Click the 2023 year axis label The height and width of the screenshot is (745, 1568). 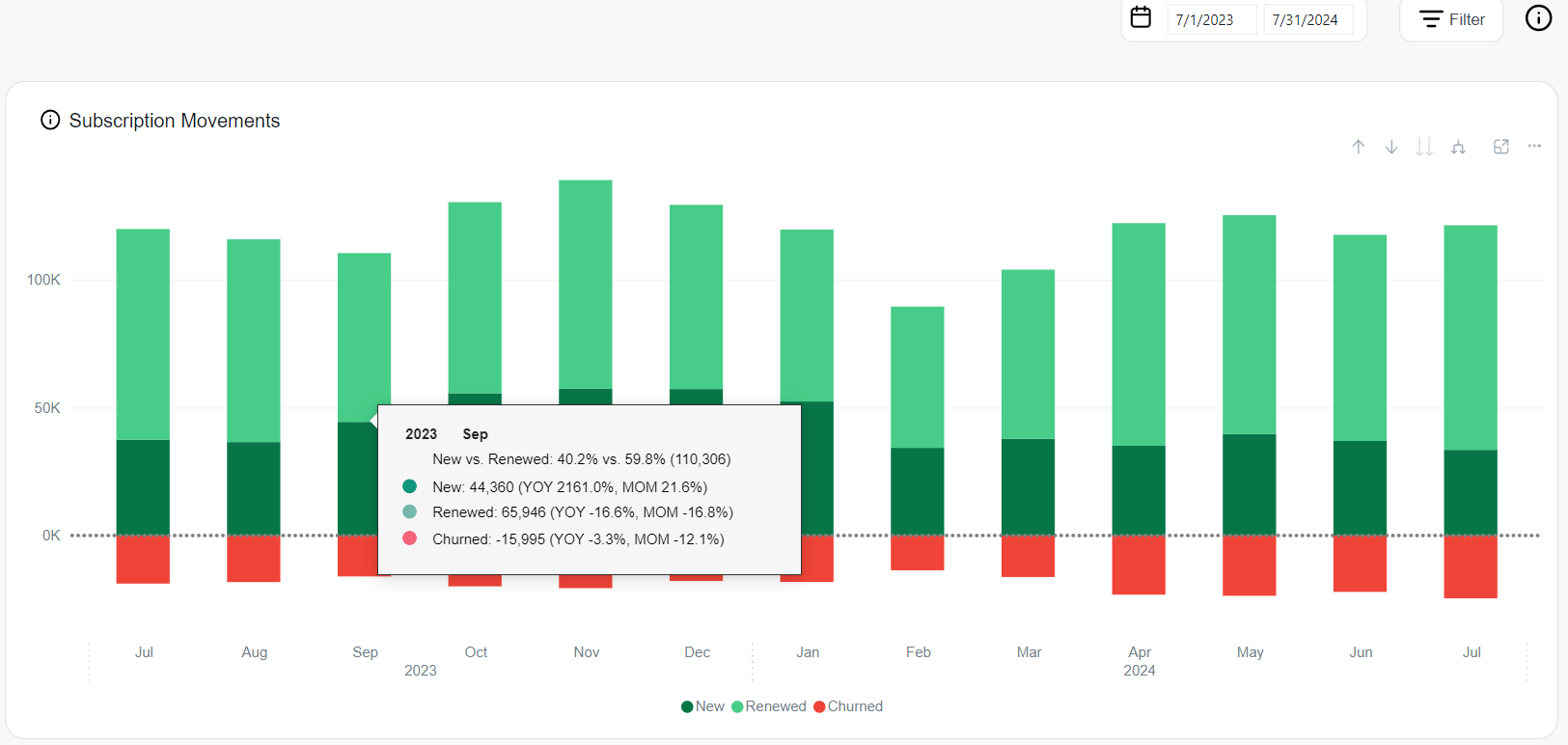[x=421, y=671]
